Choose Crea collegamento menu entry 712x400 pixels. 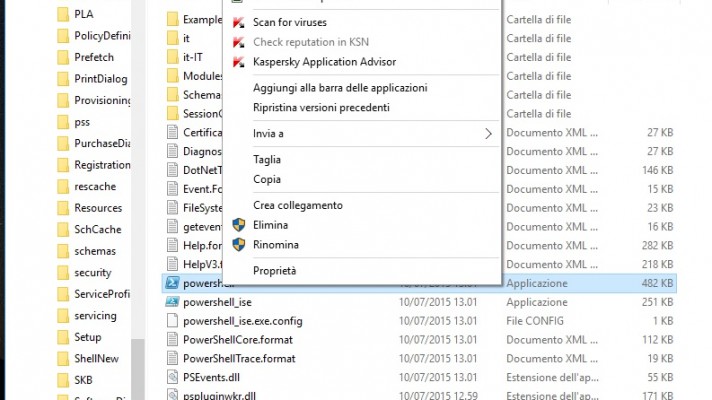[x=297, y=205]
